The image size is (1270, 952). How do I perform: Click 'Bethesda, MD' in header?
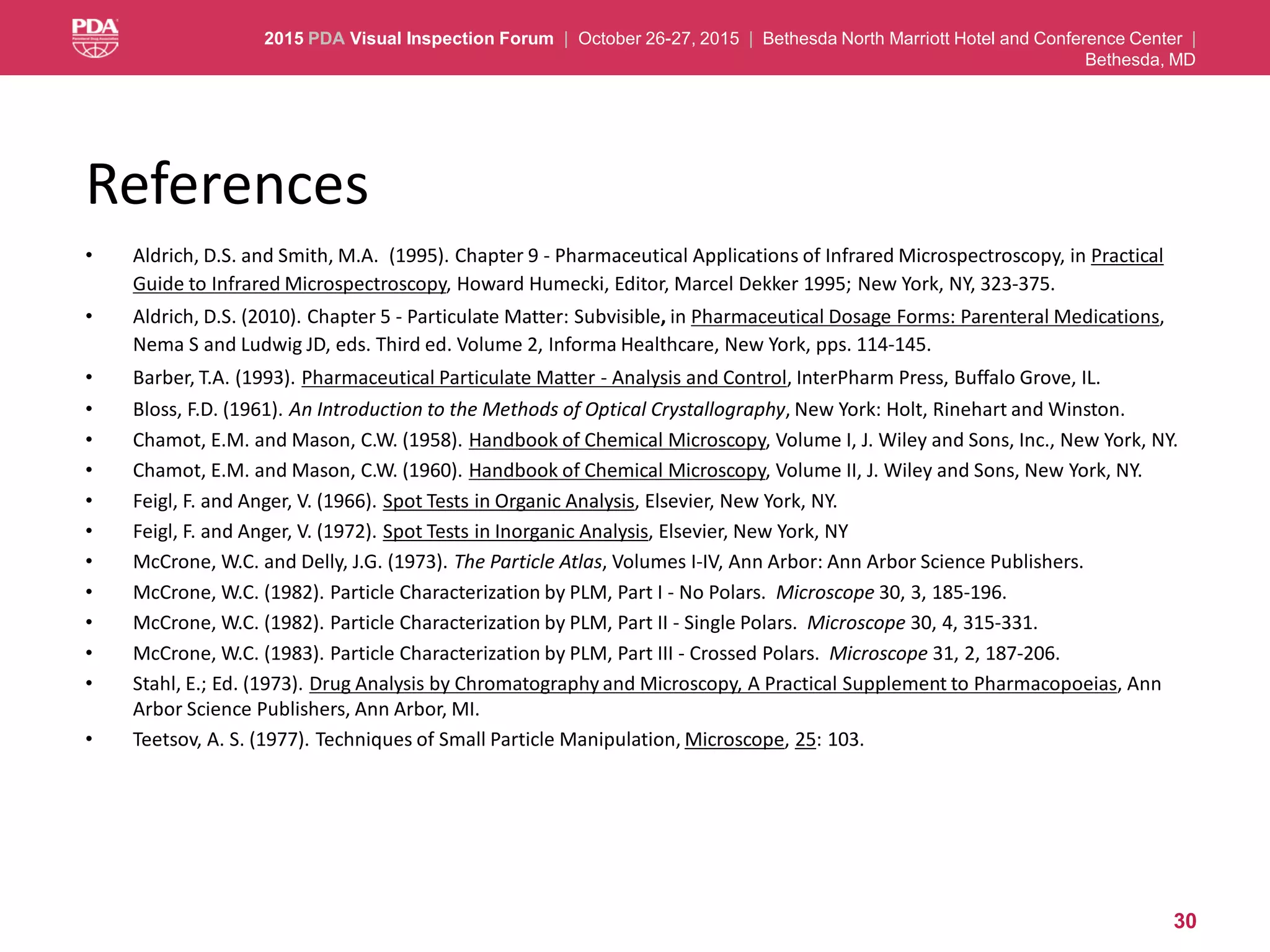(1140, 59)
